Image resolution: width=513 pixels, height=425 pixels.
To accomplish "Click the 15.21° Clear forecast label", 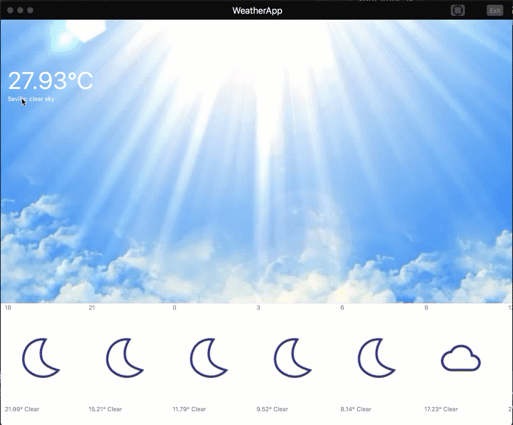I will 105,409.
